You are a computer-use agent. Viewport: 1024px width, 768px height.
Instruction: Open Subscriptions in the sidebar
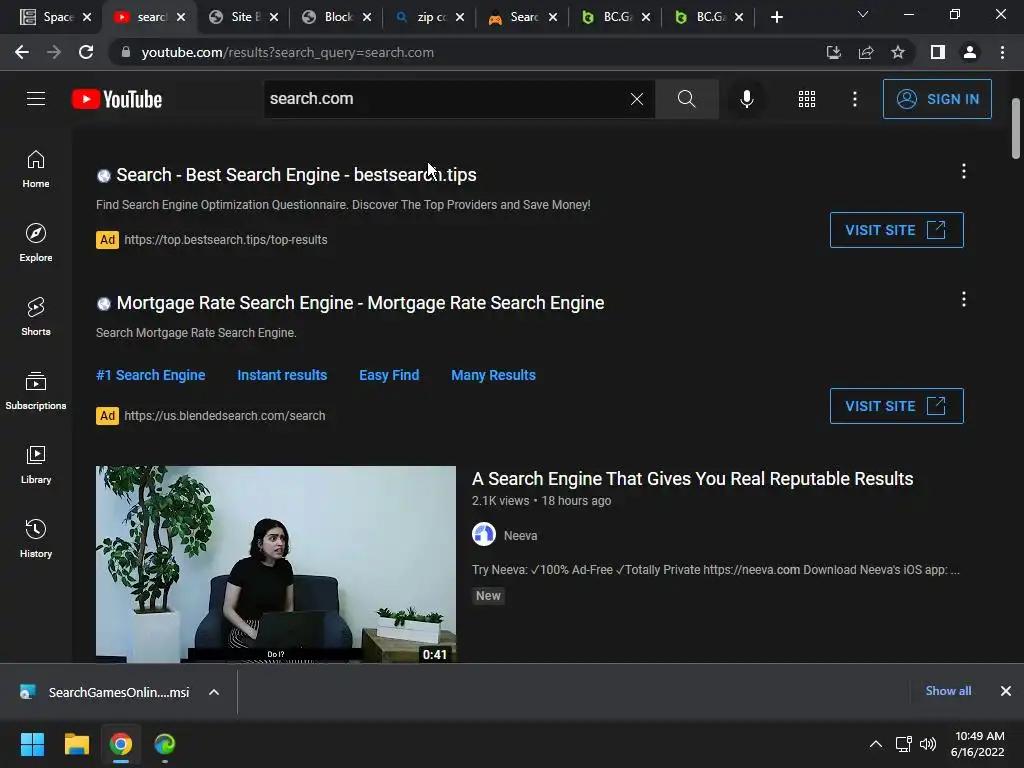click(x=36, y=391)
